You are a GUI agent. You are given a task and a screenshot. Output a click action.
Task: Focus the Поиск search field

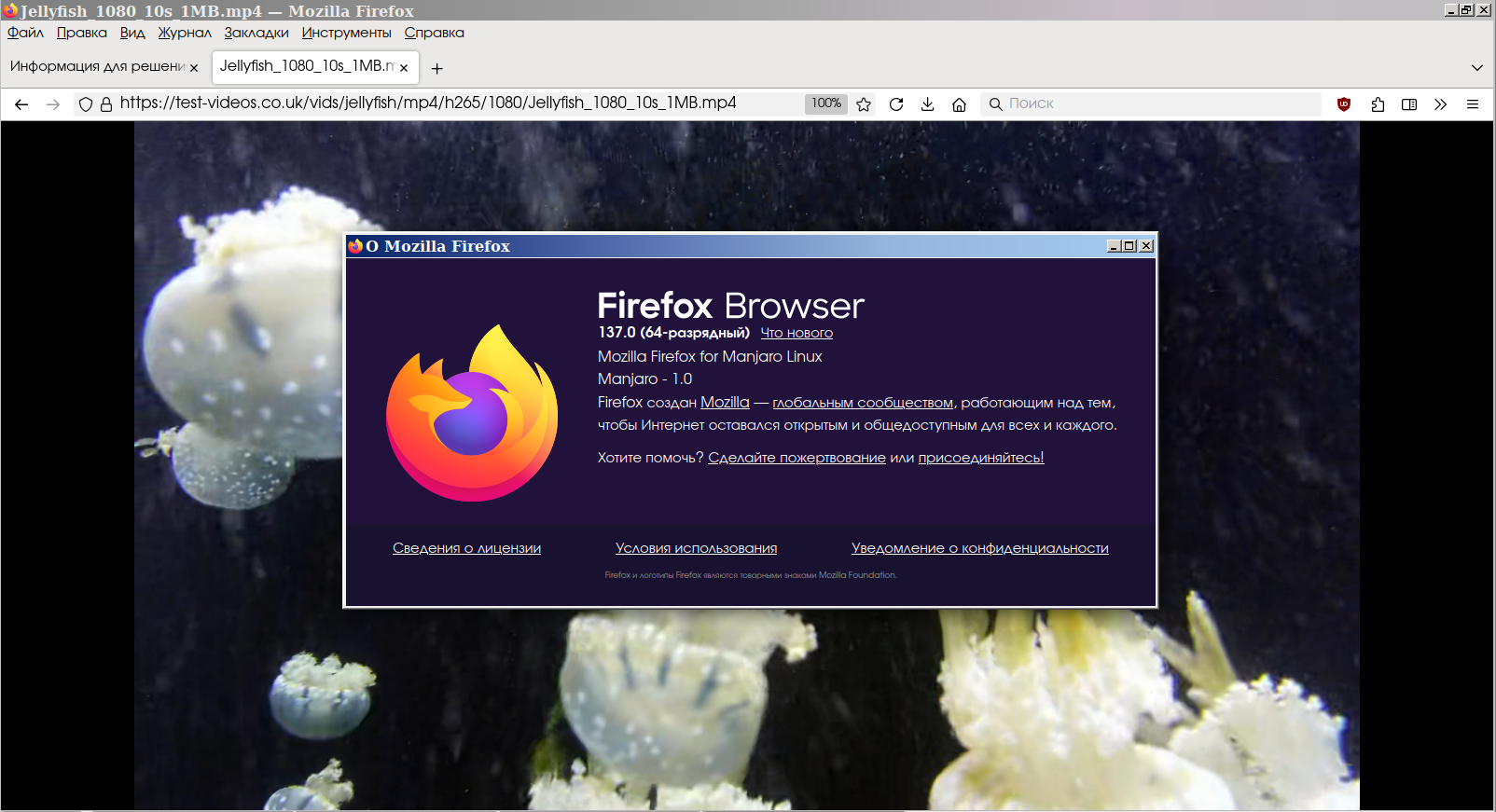tap(1151, 103)
